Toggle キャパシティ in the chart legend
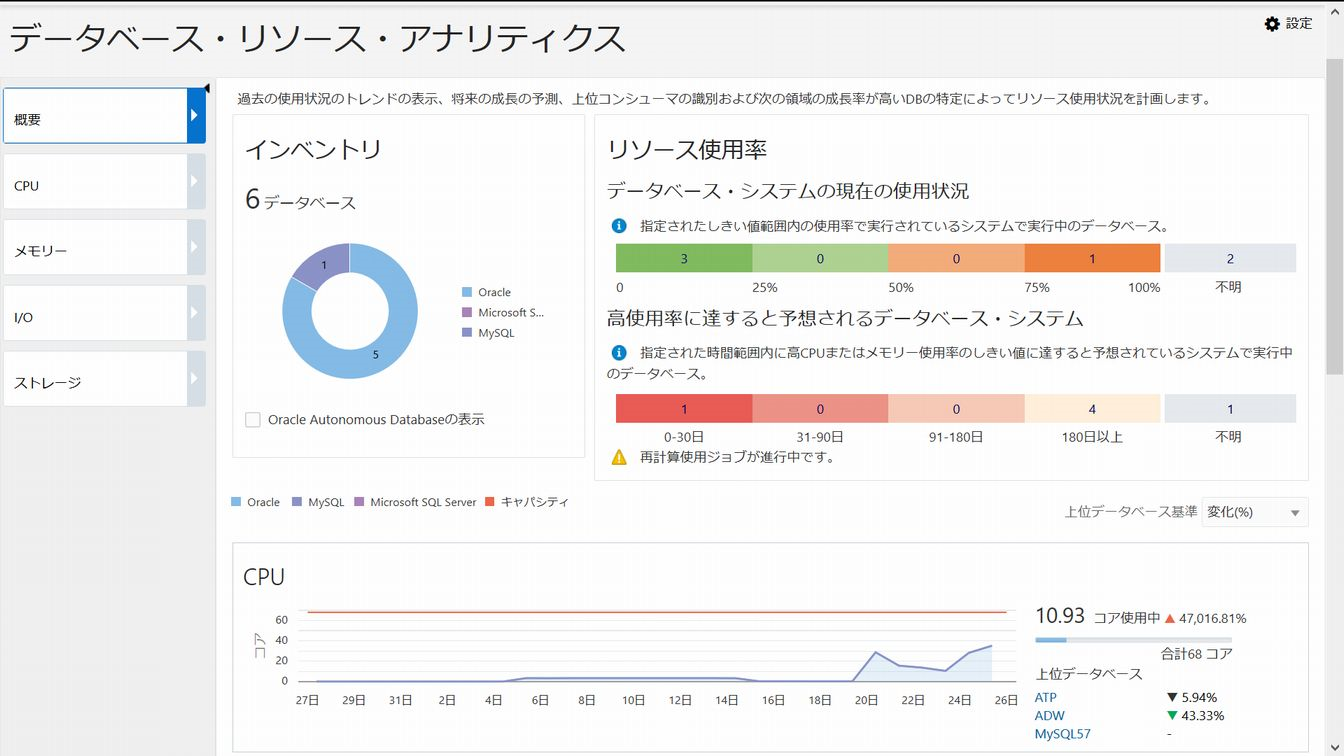Viewport: 1344px width, 756px height. click(527, 502)
